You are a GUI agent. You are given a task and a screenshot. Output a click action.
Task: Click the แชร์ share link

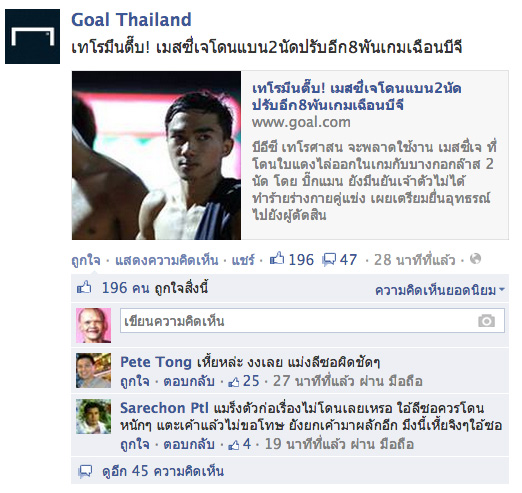(243, 260)
